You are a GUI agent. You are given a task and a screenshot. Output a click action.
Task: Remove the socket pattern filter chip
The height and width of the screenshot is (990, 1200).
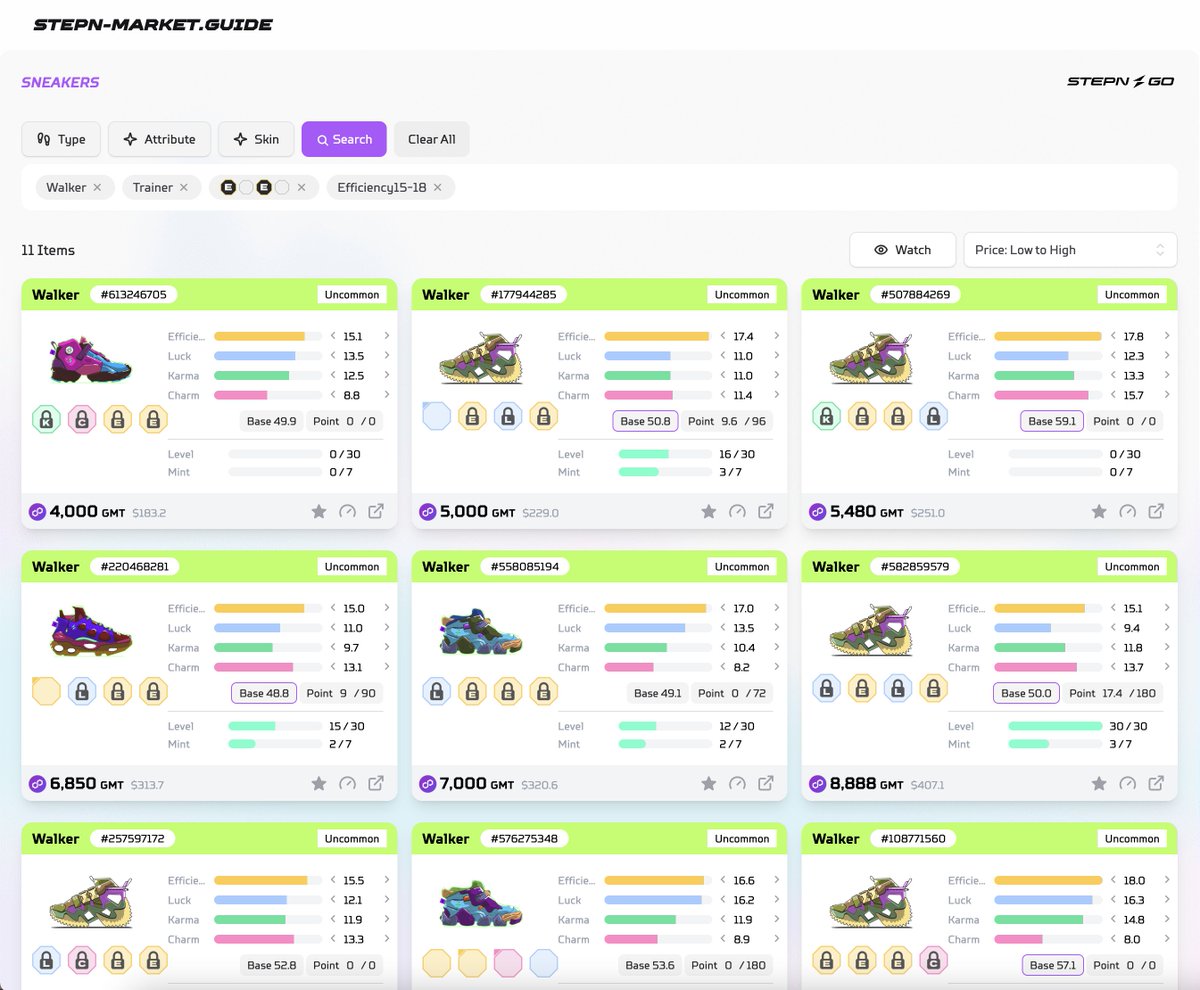tap(301, 187)
